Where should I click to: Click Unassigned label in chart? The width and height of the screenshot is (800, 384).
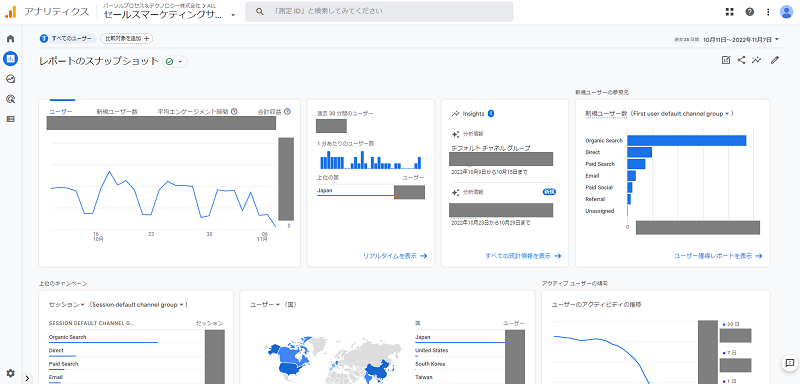599,211
